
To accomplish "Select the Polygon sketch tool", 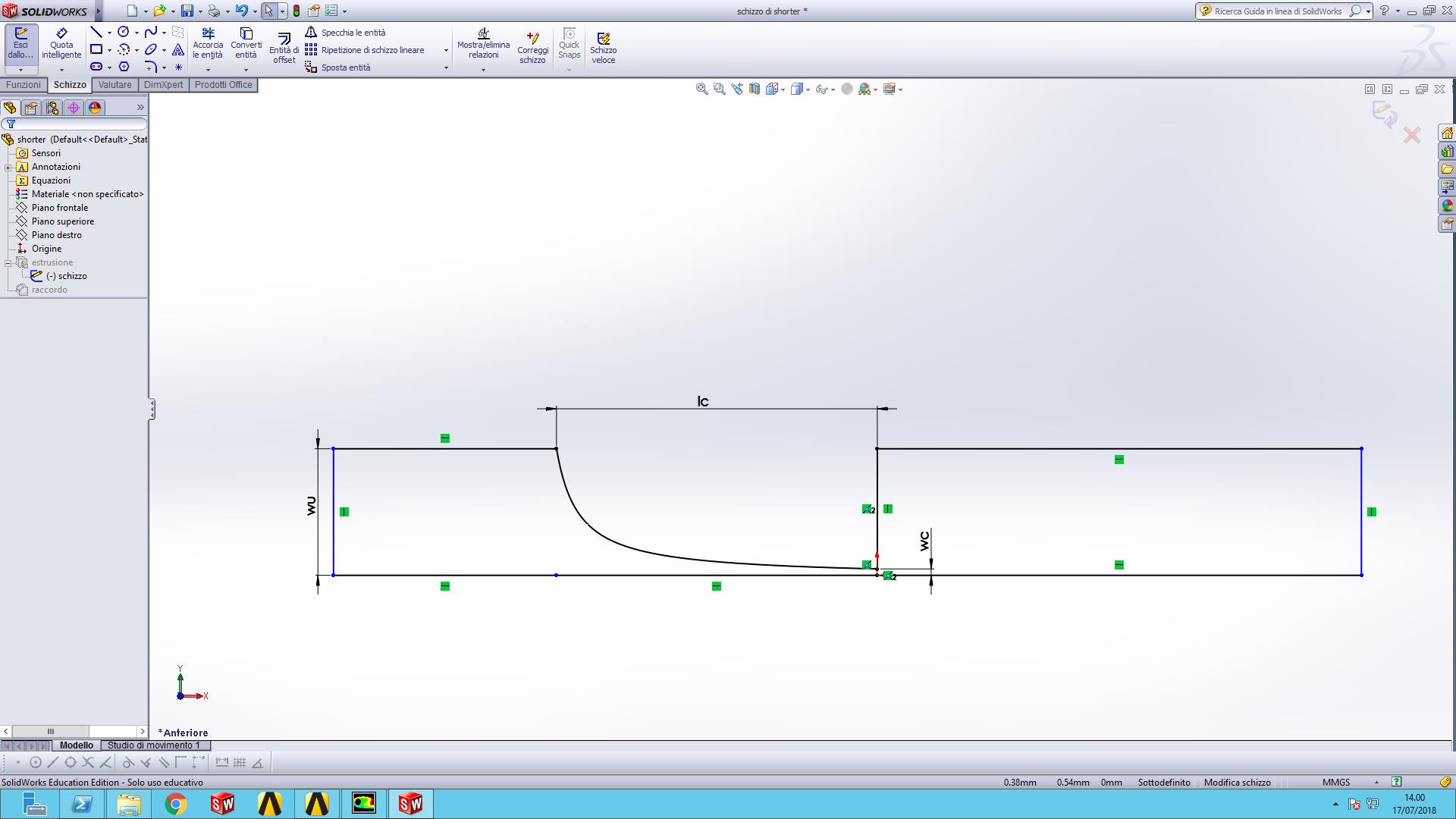I will click(x=124, y=67).
